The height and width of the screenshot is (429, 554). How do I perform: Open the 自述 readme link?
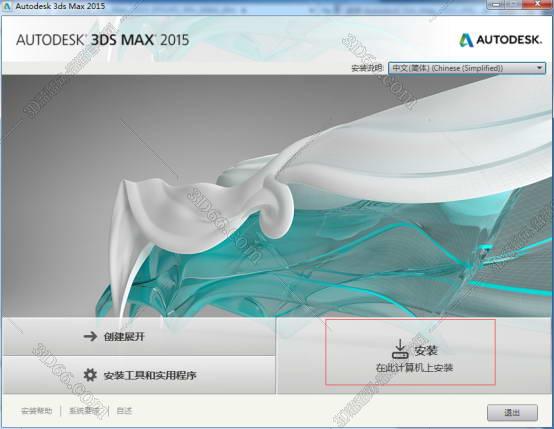click(x=124, y=411)
